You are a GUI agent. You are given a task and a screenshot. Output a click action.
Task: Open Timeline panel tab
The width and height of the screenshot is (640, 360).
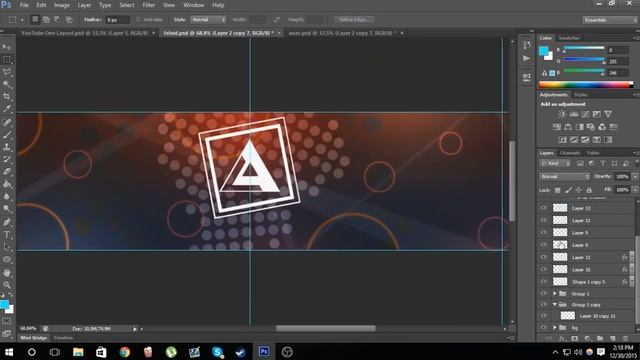coord(63,338)
